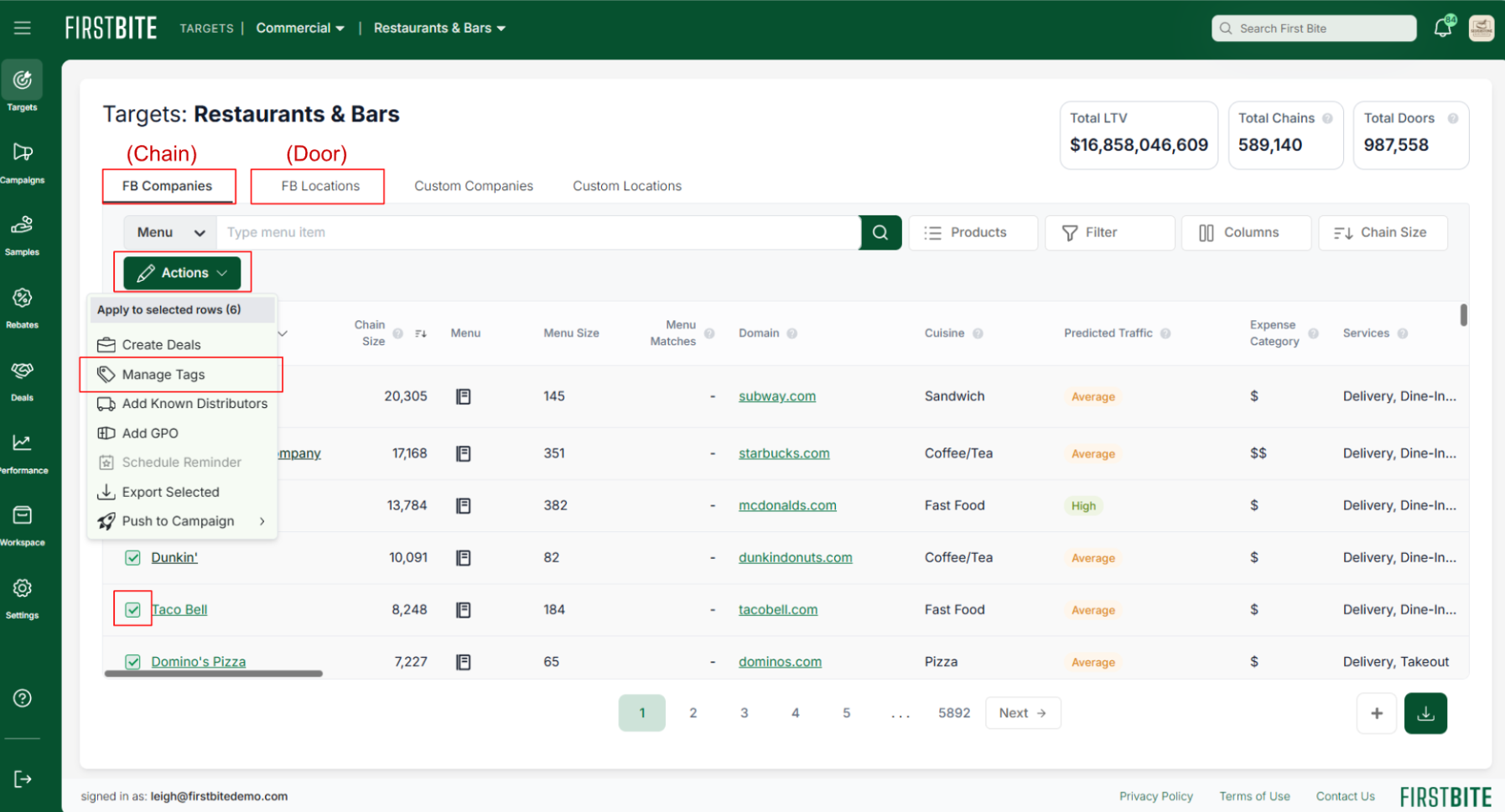Open the help question mark icon
This screenshot has width=1505, height=812.
(23, 698)
